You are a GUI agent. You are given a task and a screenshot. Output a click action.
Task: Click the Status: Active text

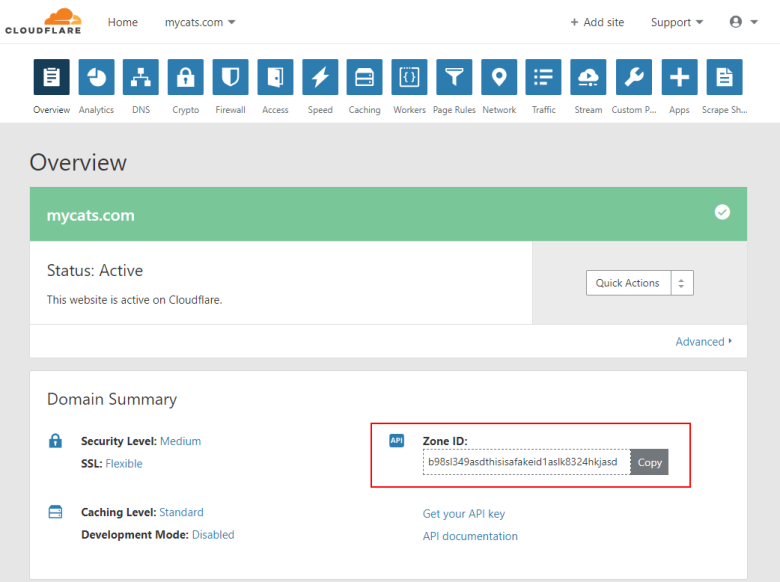[x=95, y=271]
